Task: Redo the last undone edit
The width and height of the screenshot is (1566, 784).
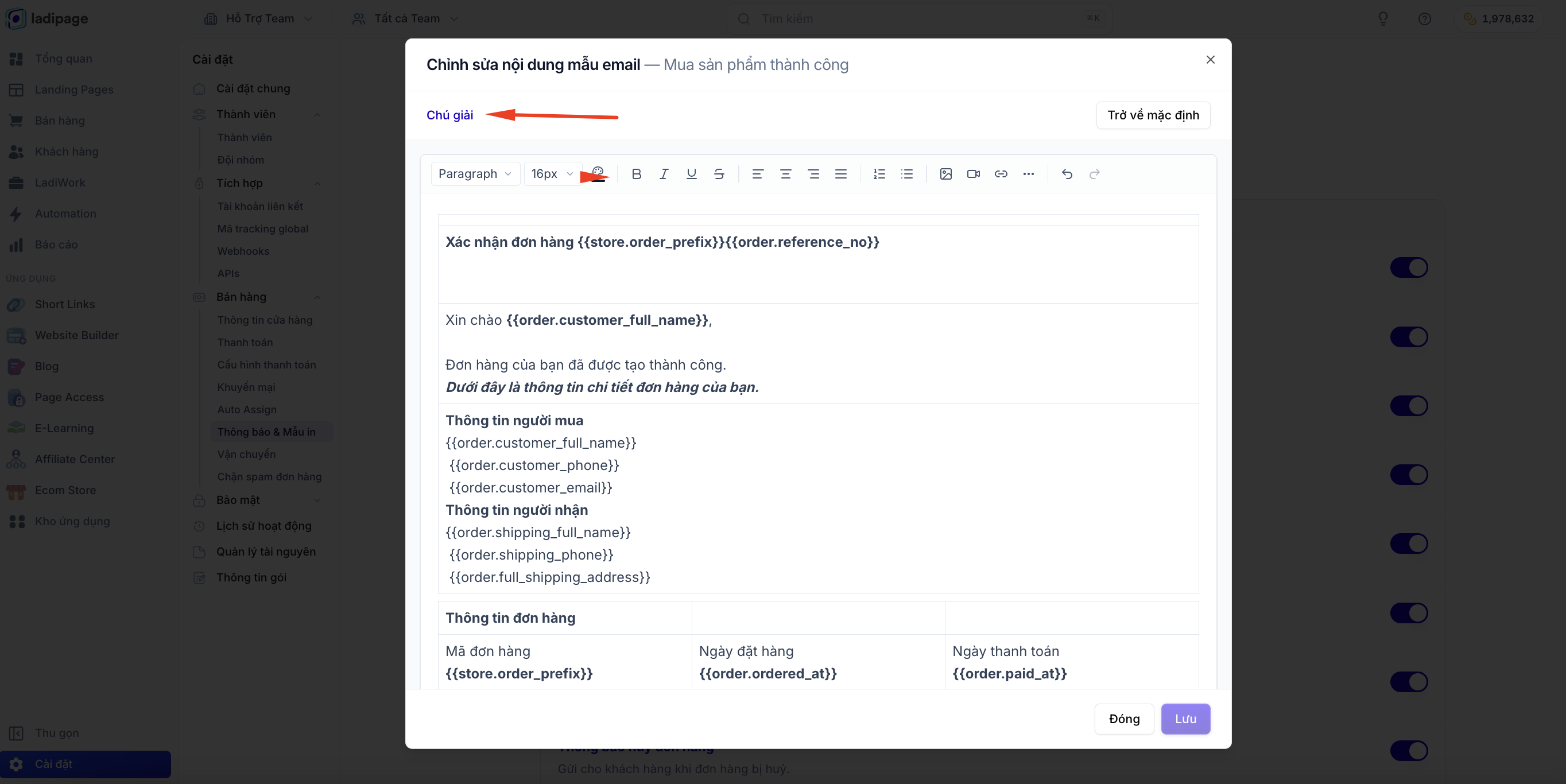Action: (x=1094, y=174)
